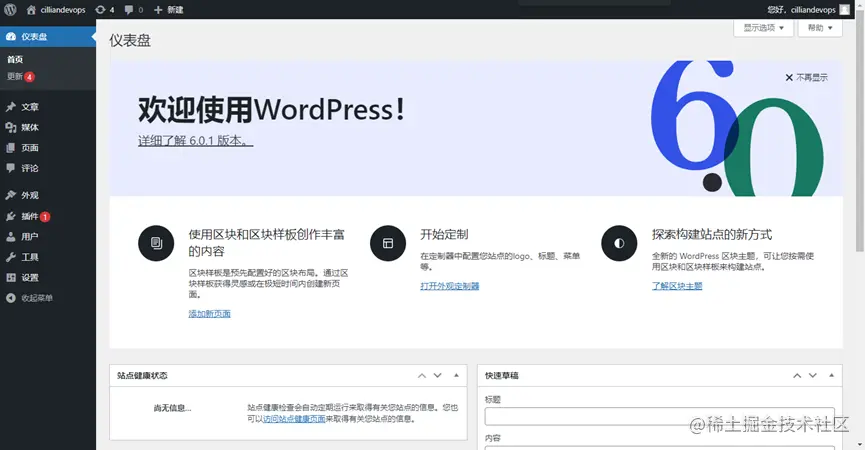Go to the 媒体 media menu
The width and height of the screenshot is (865, 450).
click(x=30, y=127)
